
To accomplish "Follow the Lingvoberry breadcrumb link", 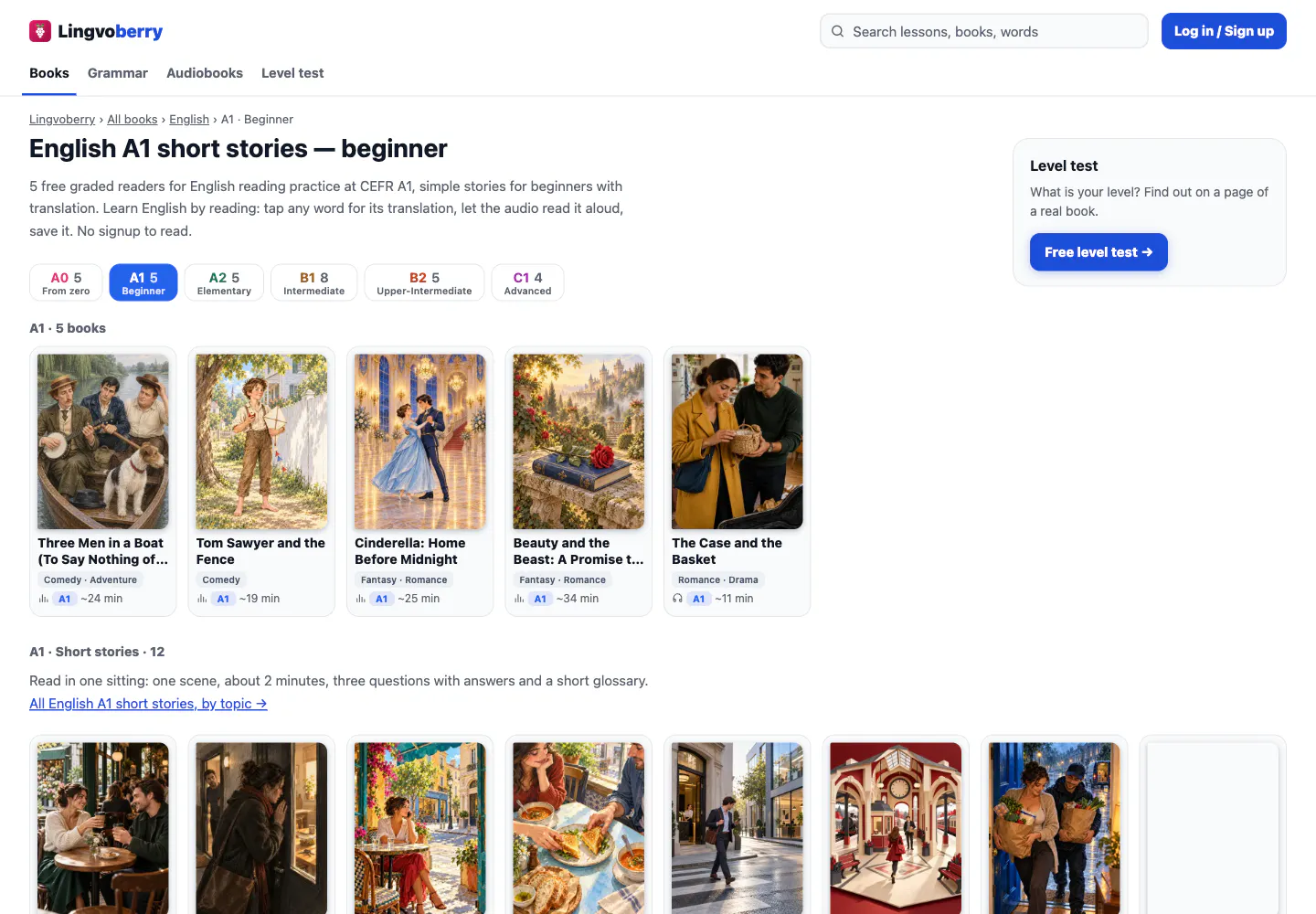I will 62,120.
